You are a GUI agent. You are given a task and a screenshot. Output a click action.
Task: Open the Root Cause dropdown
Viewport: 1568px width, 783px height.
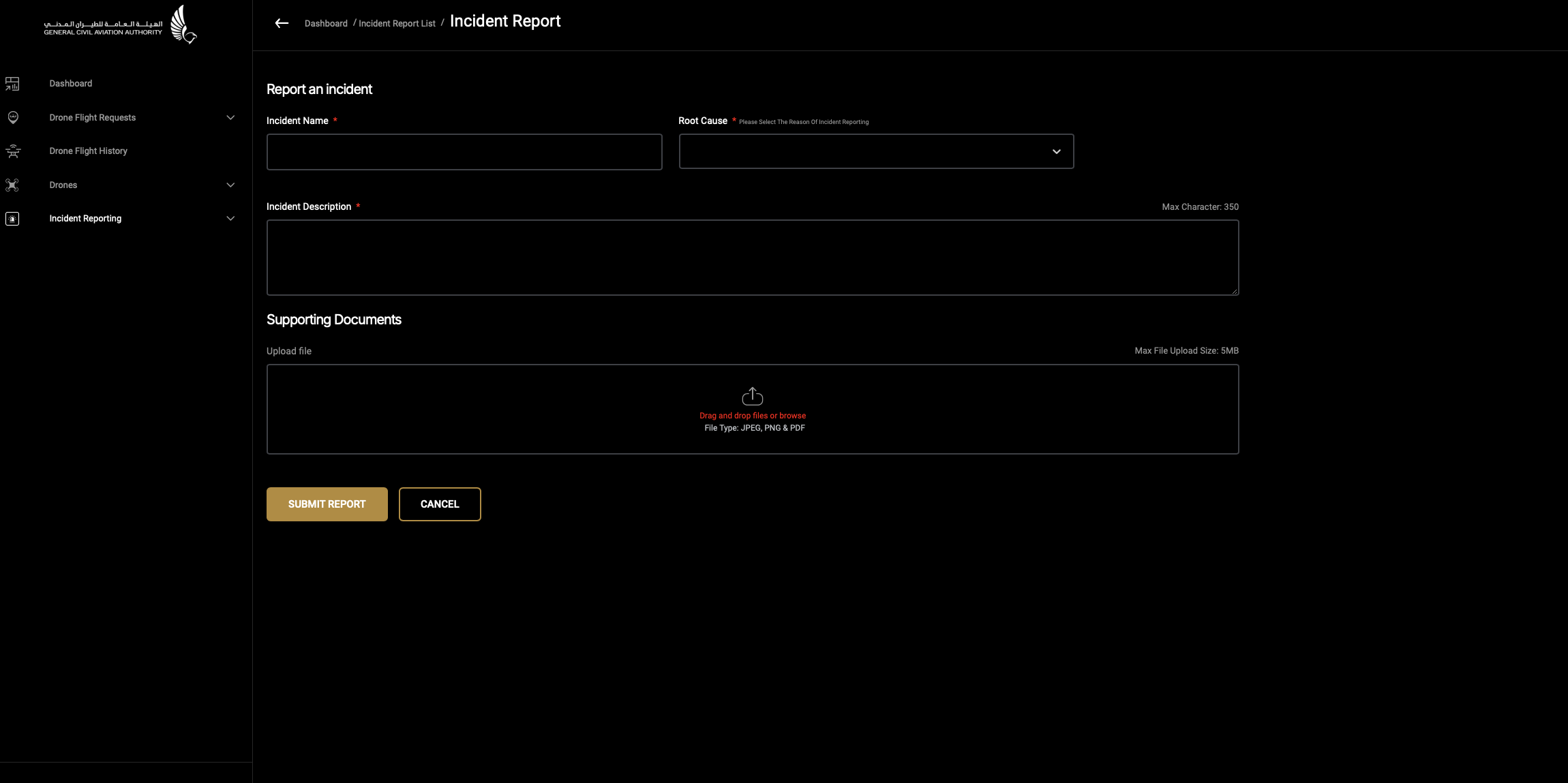876,151
